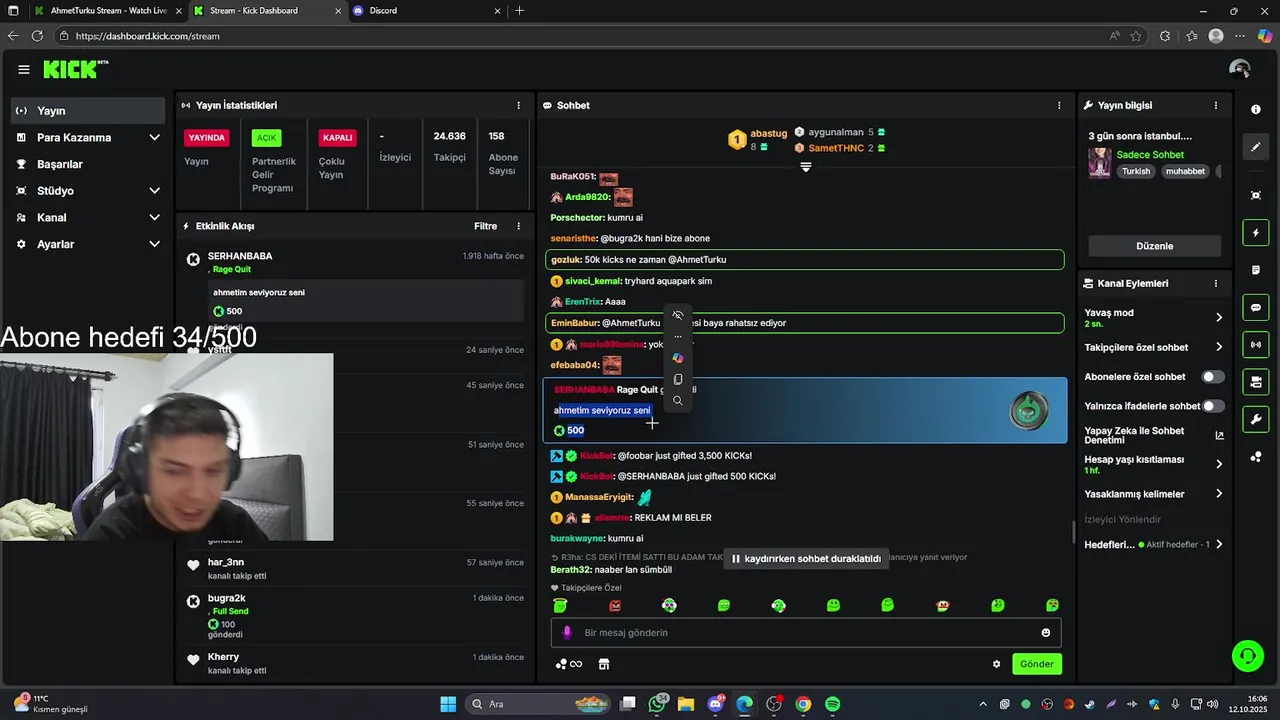This screenshot has height=720, width=1280.
Task: Select the pencil edit icon in right sidebar
Action: coord(1256,147)
